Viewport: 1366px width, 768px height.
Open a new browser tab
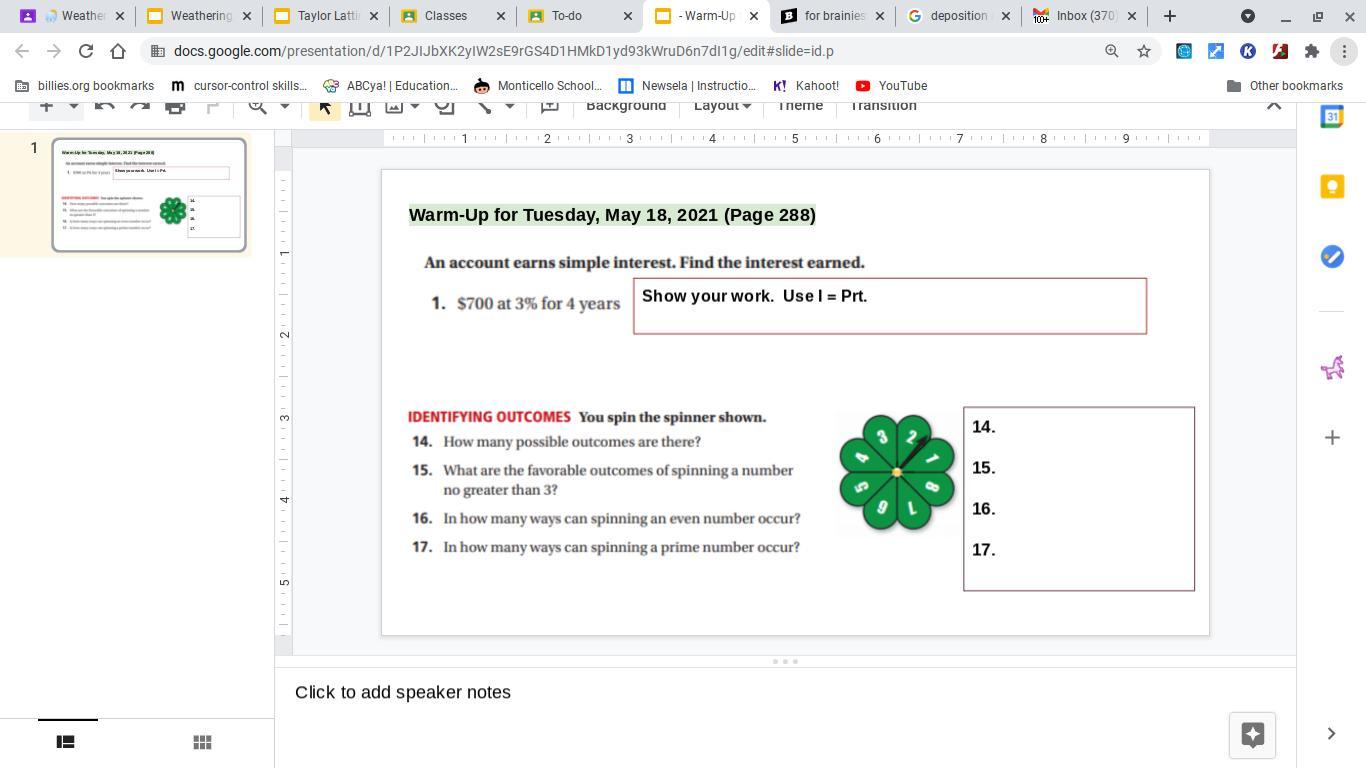(x=1169, y=16)
